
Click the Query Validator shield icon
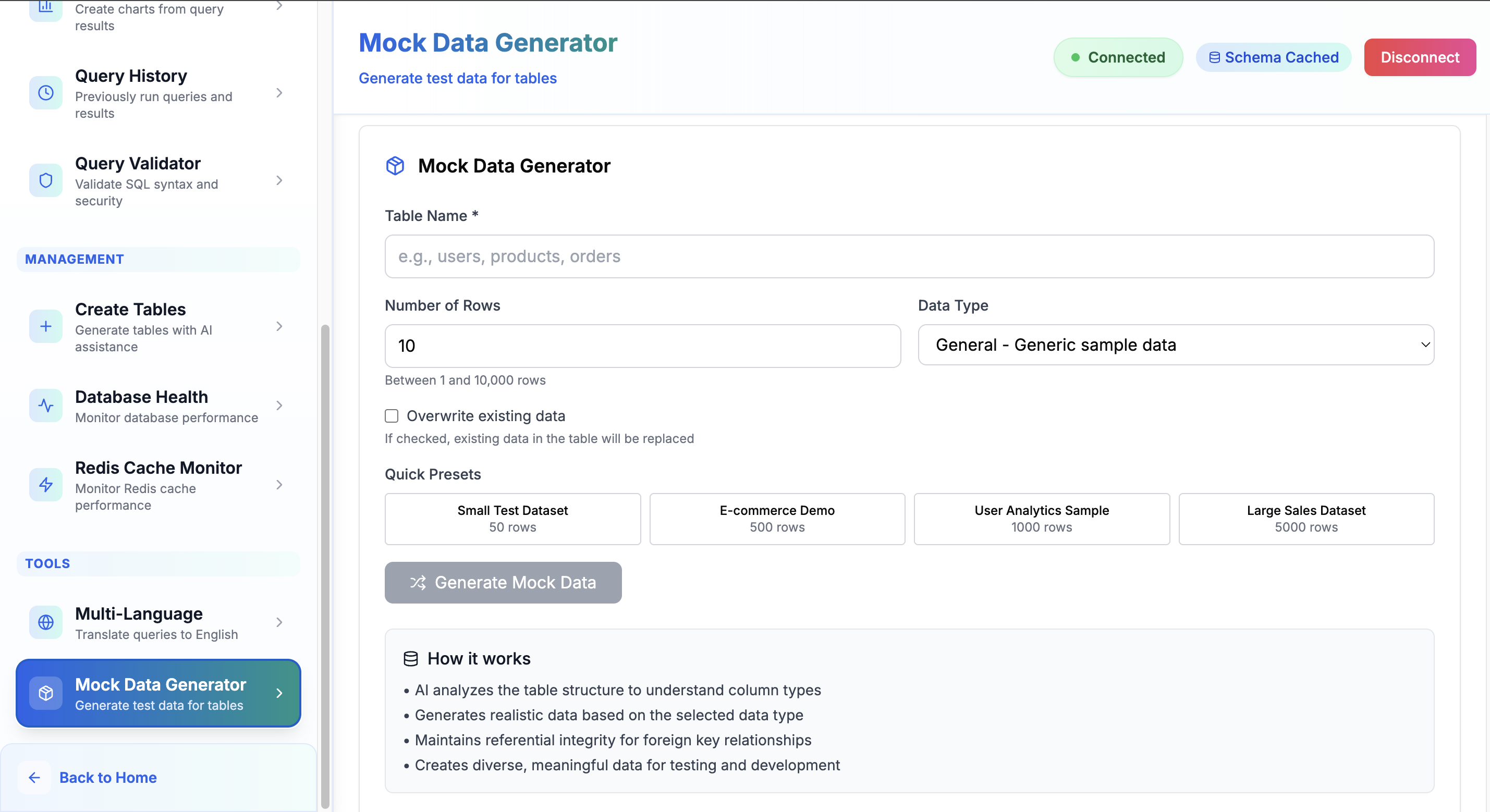(x=46, y=180)
